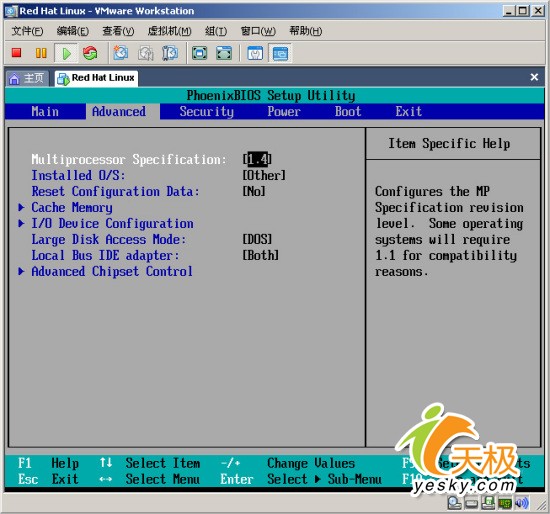550x514 pixels.
Task: Click the Esc Exit footer entry
Action: point(48,479)
